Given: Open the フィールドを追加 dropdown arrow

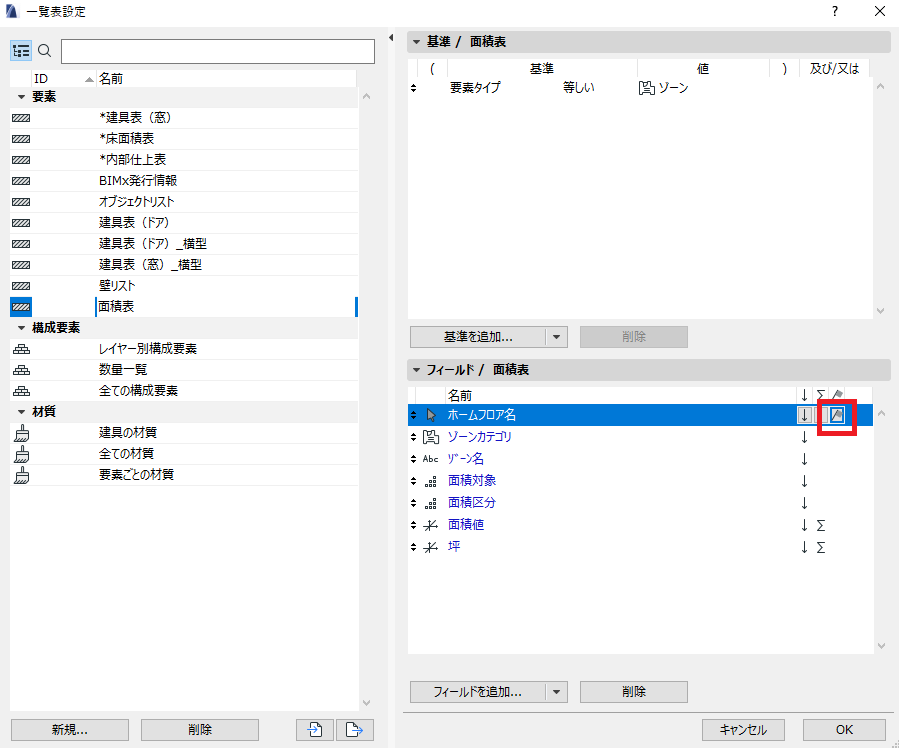Looking at the screenshot, I should [556, 692].
